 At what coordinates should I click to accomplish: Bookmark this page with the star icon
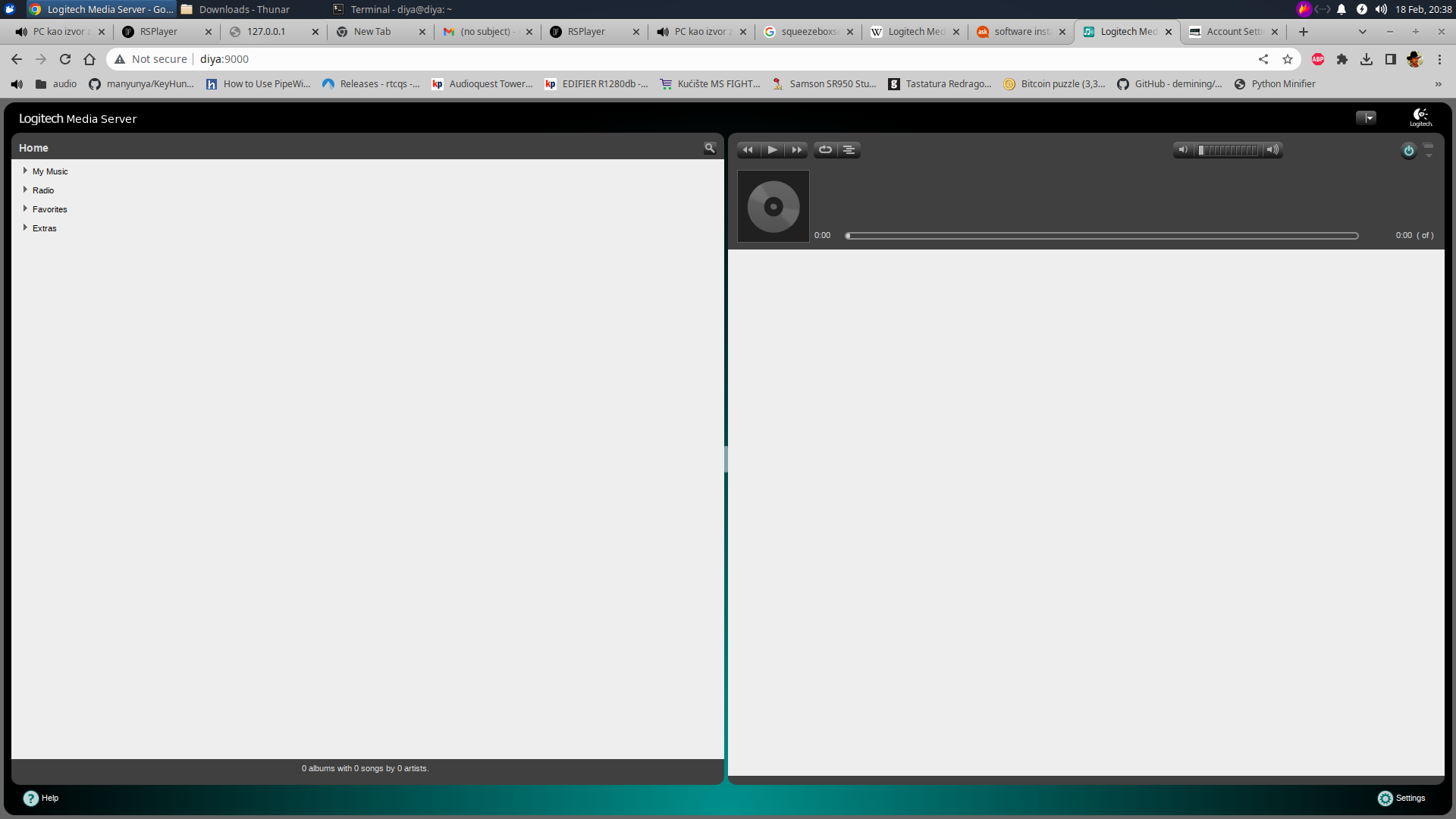point(1288,59)
